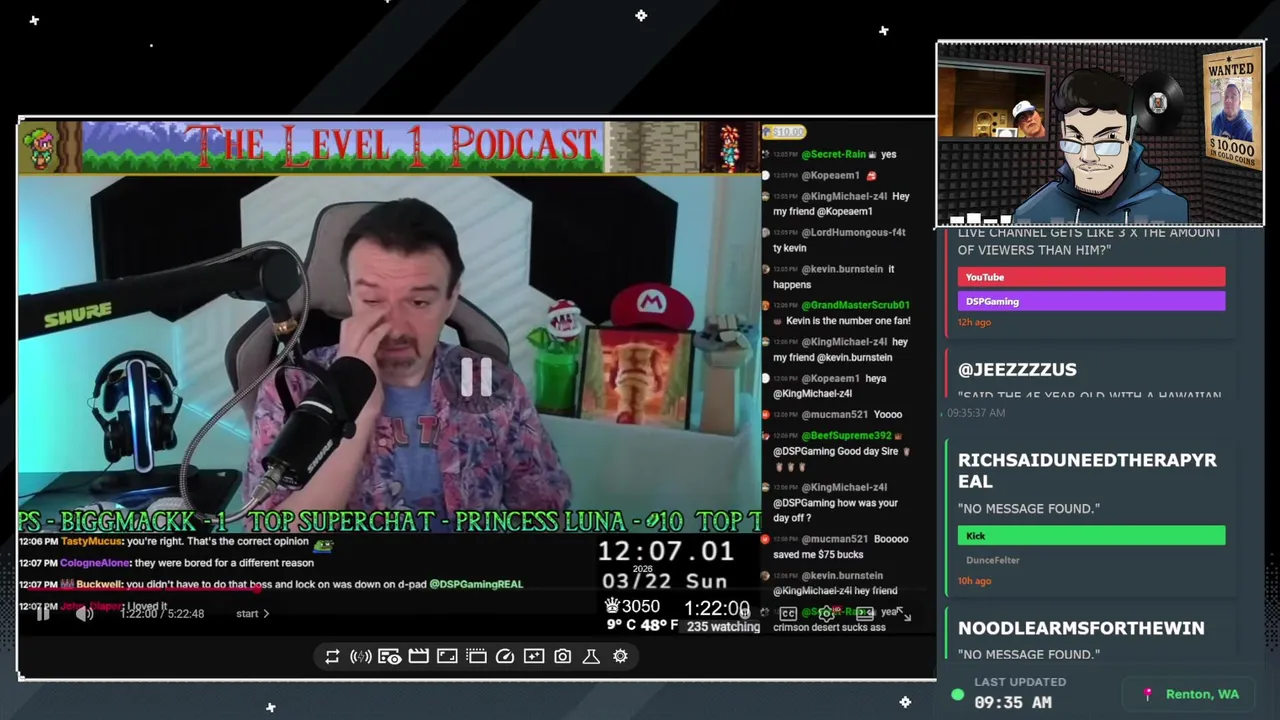Click the aspect ratio frame icon

pyautogui.click(x=447, y=656)
